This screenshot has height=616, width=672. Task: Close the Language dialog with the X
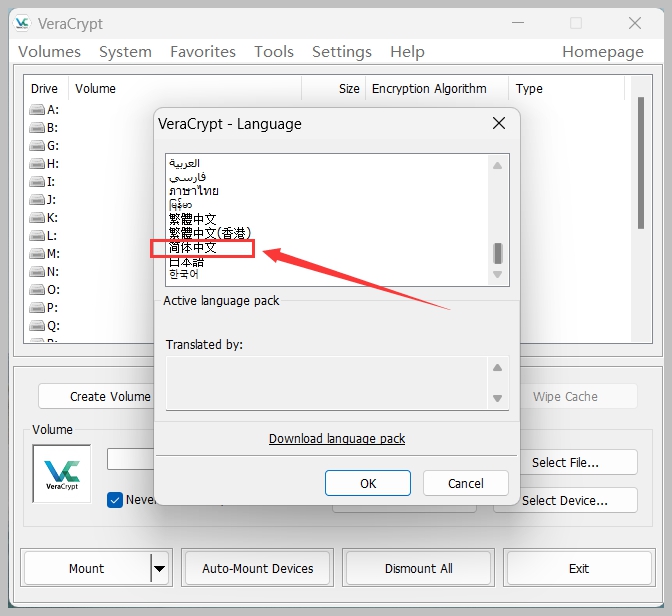(x=499, y=123)
